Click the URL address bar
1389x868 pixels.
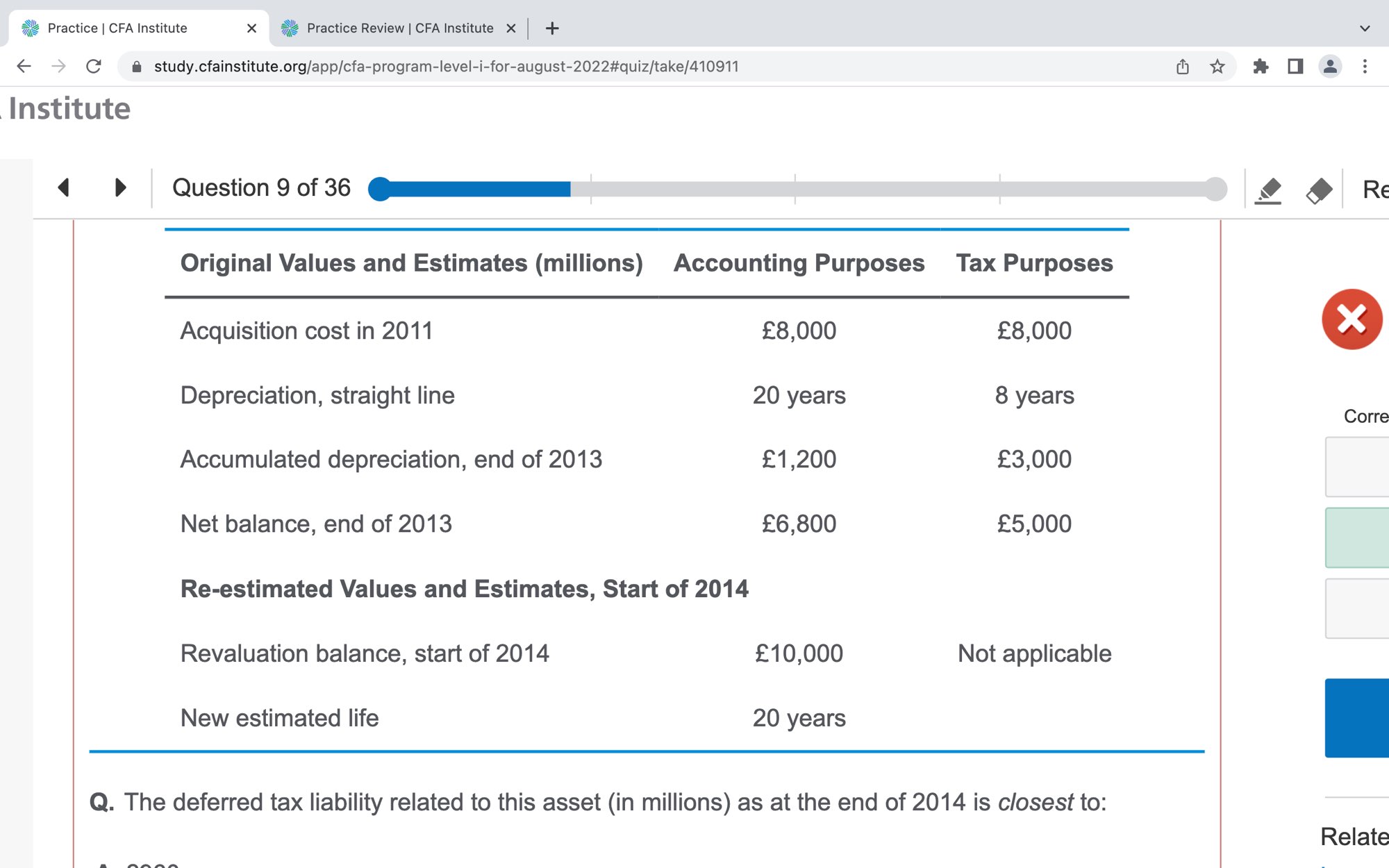(x=444, y=67)
